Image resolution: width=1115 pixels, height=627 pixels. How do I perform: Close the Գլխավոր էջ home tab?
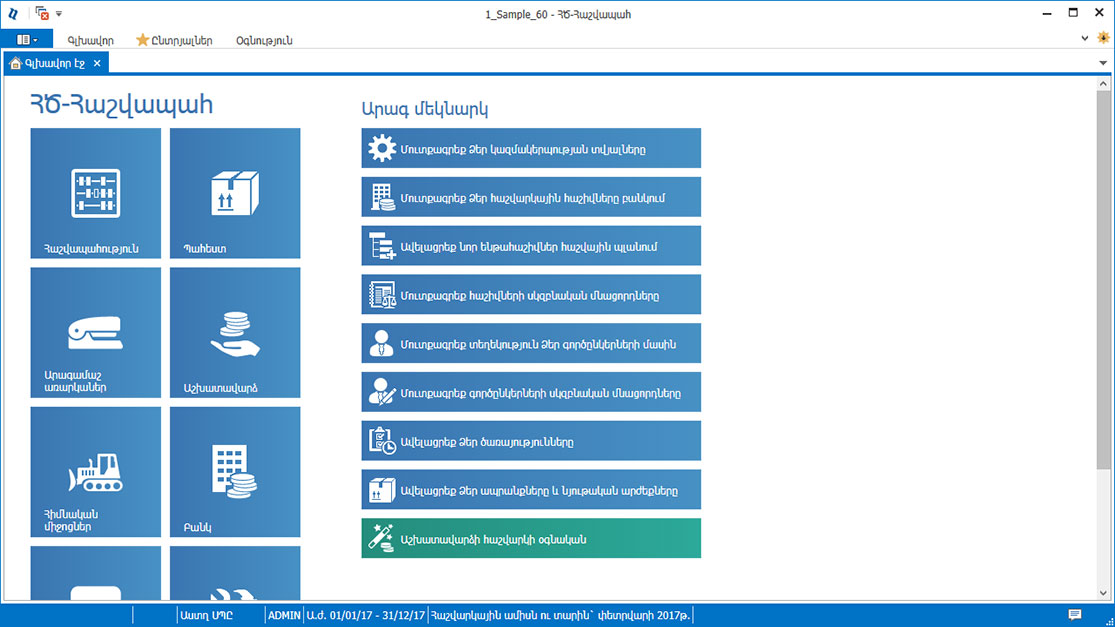point(97,63)
